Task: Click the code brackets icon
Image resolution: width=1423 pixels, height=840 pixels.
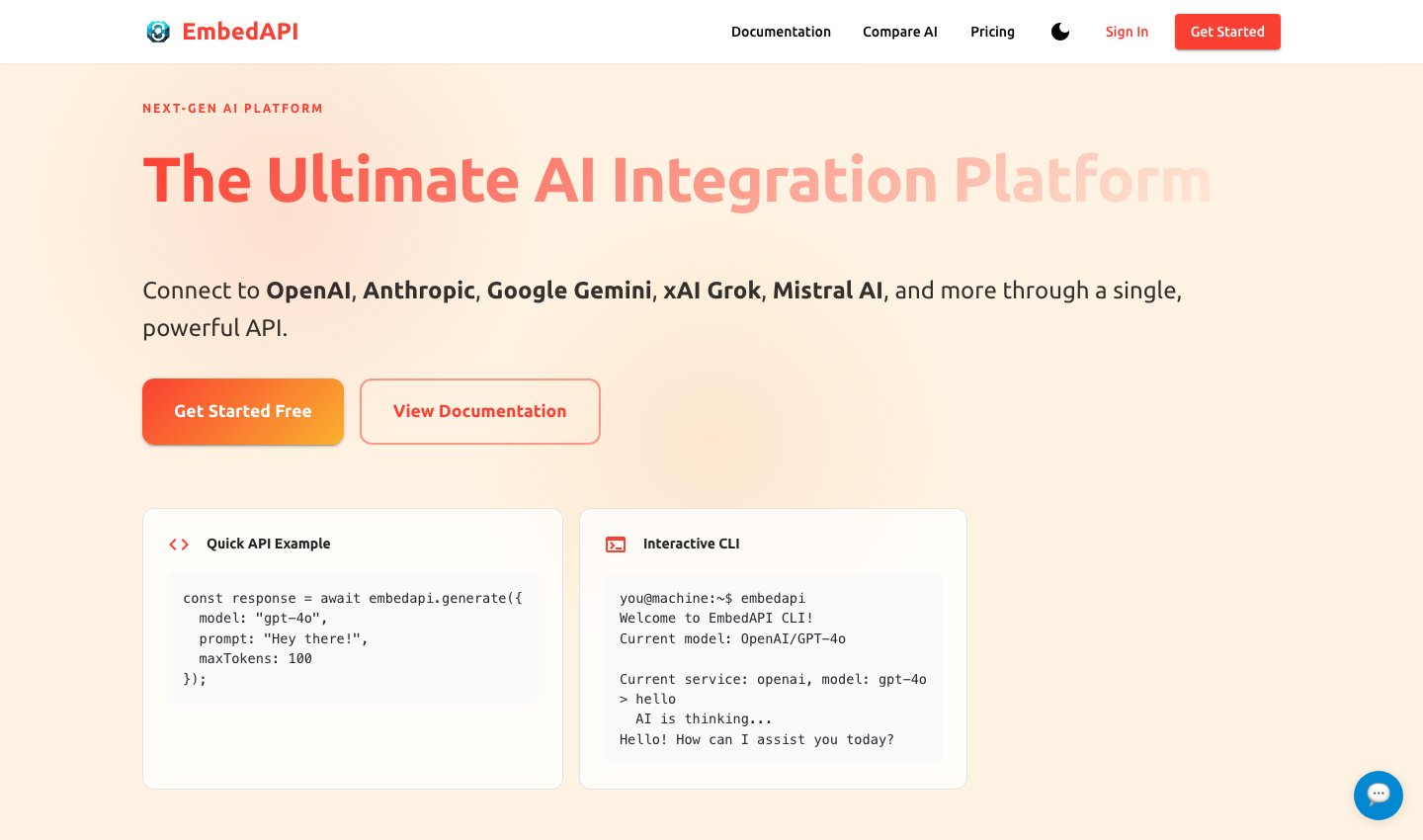Action: click(179, 545)
